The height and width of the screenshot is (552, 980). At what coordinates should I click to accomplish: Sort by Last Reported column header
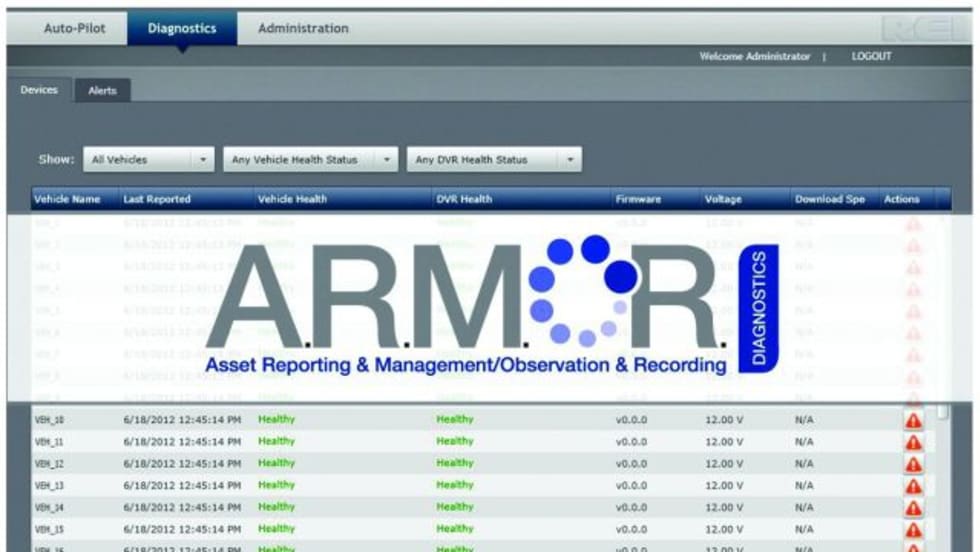[157, 200]
